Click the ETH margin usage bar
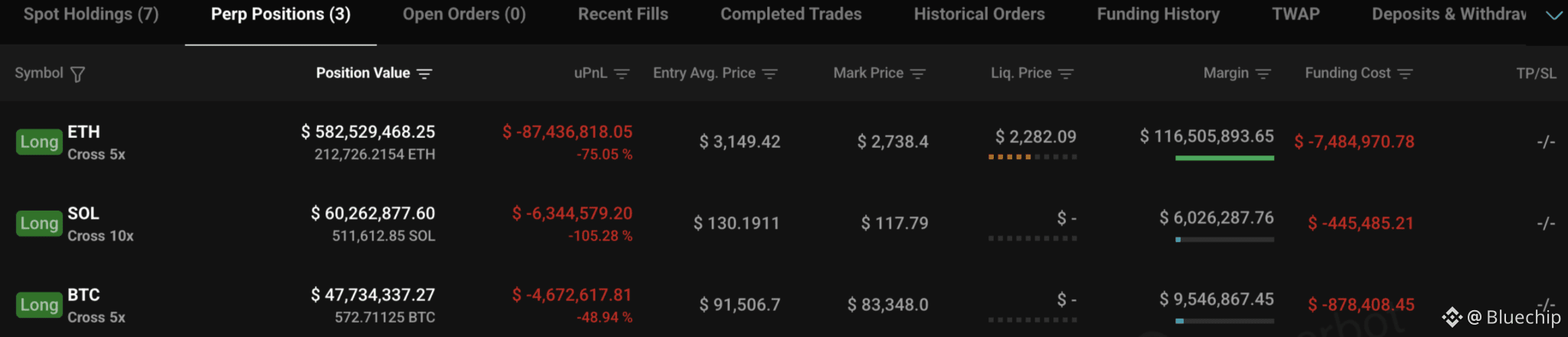Screen dimensions: 1568x337 (x=1224, y=158)
